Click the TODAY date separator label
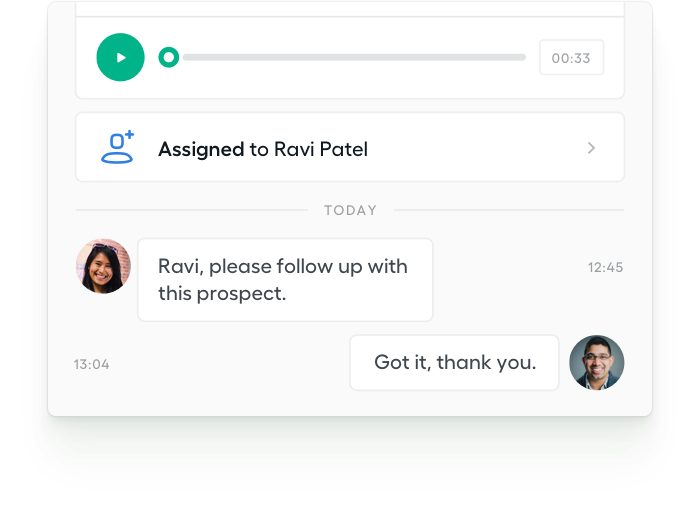The height and width of the screenshot is (512, 700). 350,210
